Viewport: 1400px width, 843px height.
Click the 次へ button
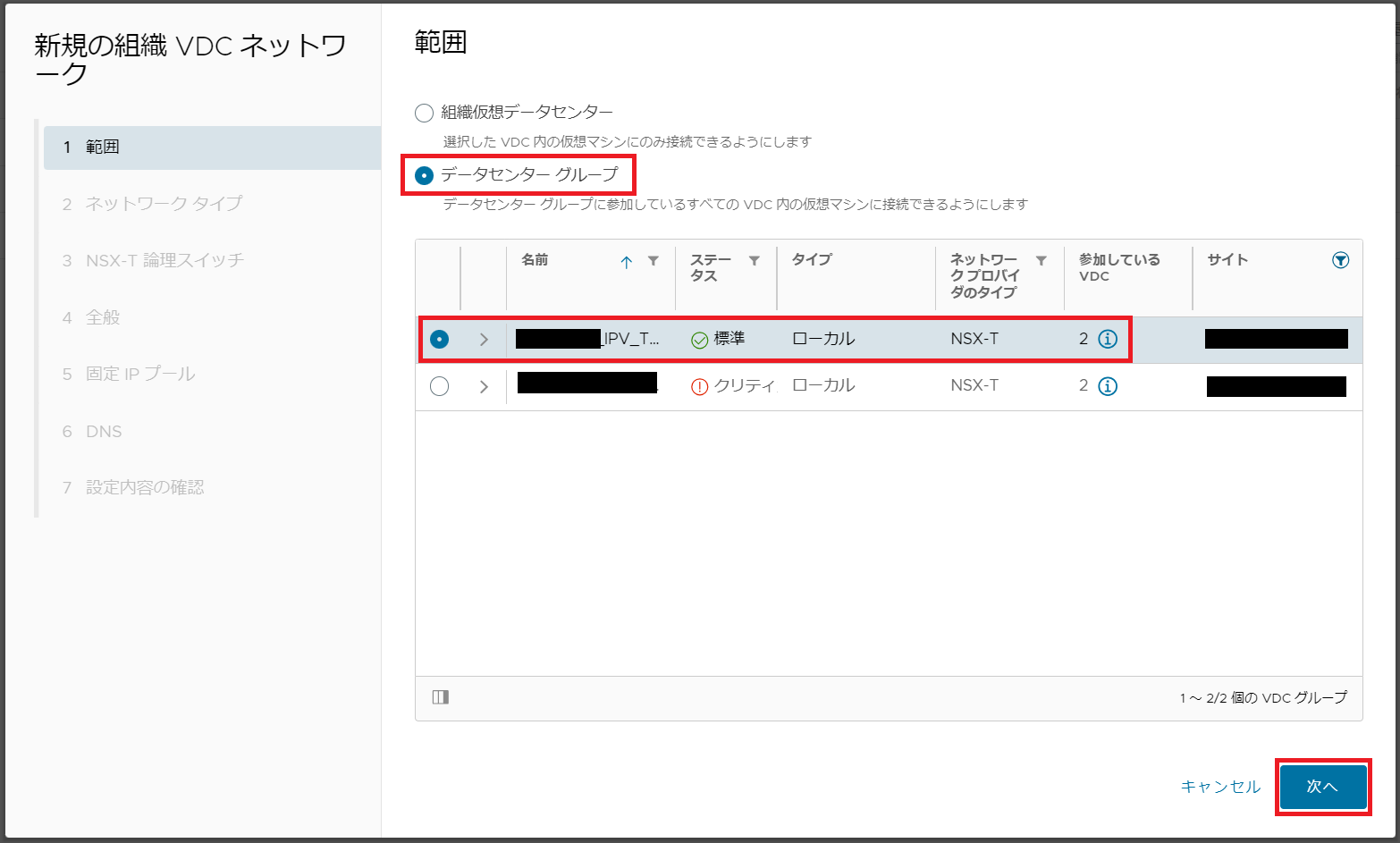(1323, 787)
